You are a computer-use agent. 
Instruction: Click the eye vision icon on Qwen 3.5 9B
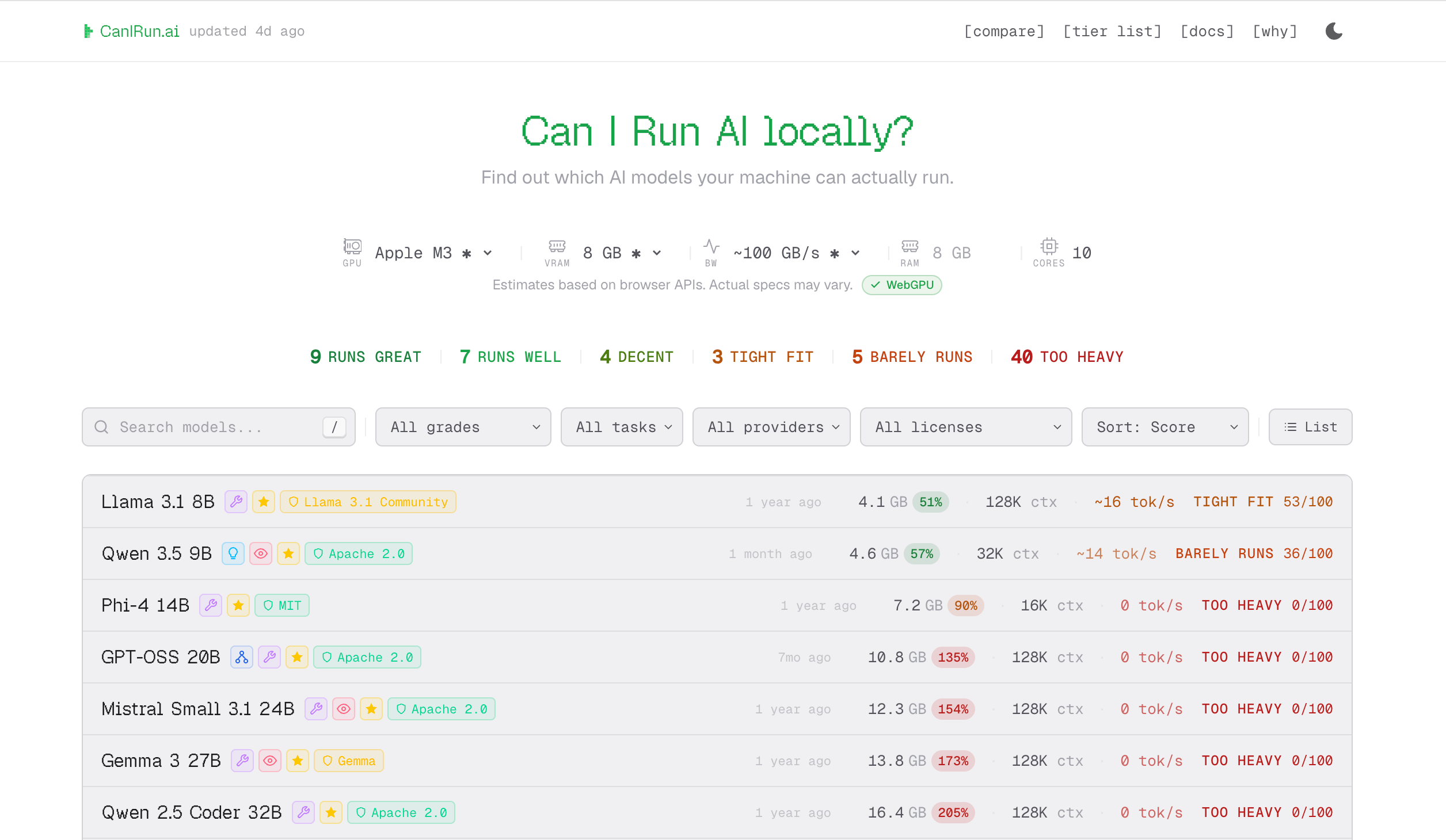[261, 553]
